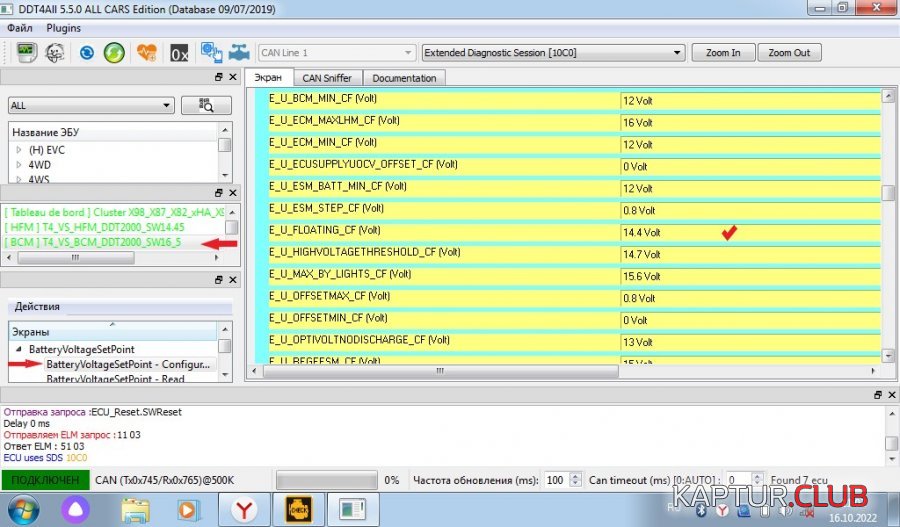This screenshot has height=527, width=900.
Task: Undock the Действия panel
Action: click(x=219, y=280)
